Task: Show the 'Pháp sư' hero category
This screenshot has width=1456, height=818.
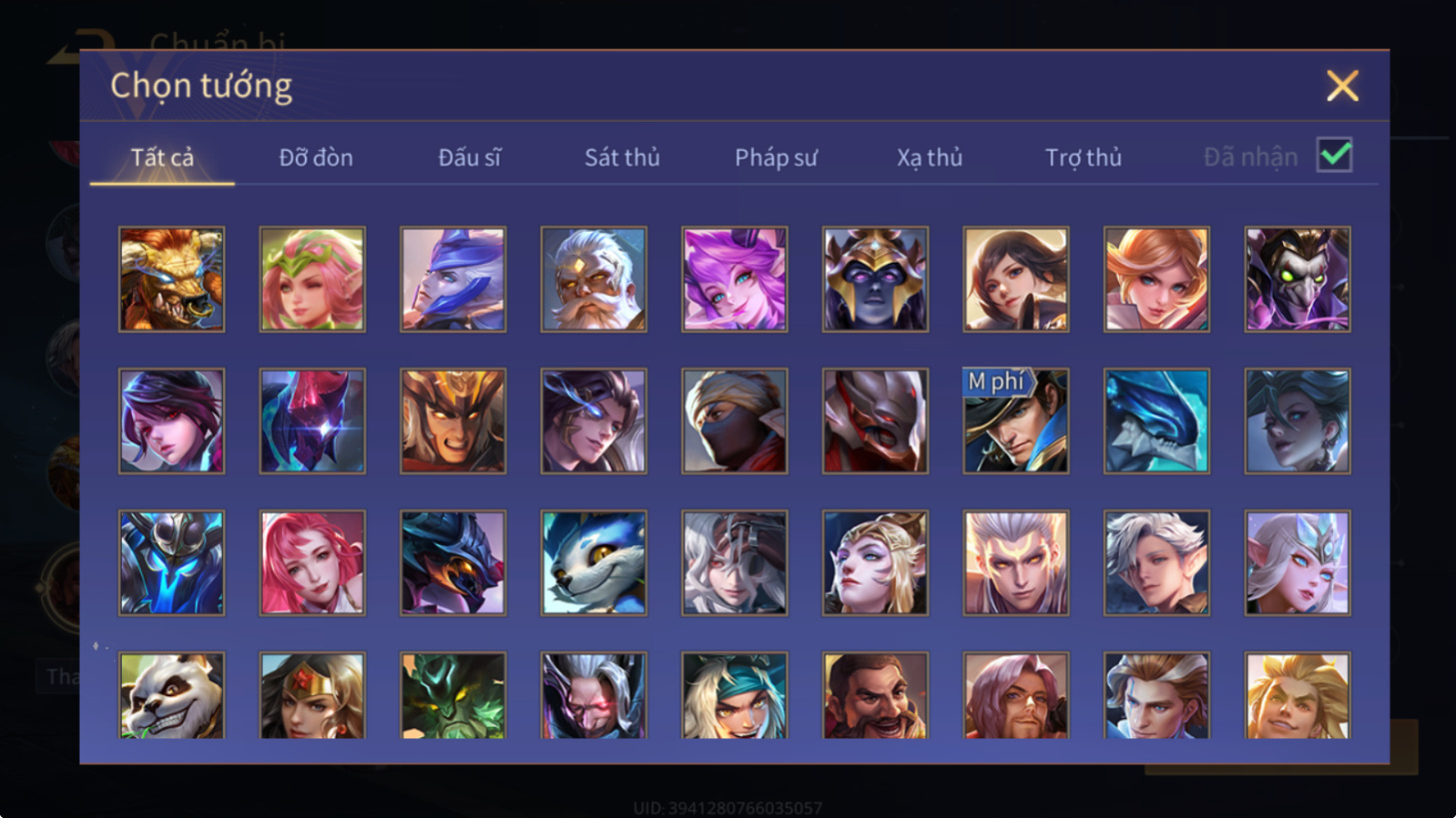Action: point(775,158)
